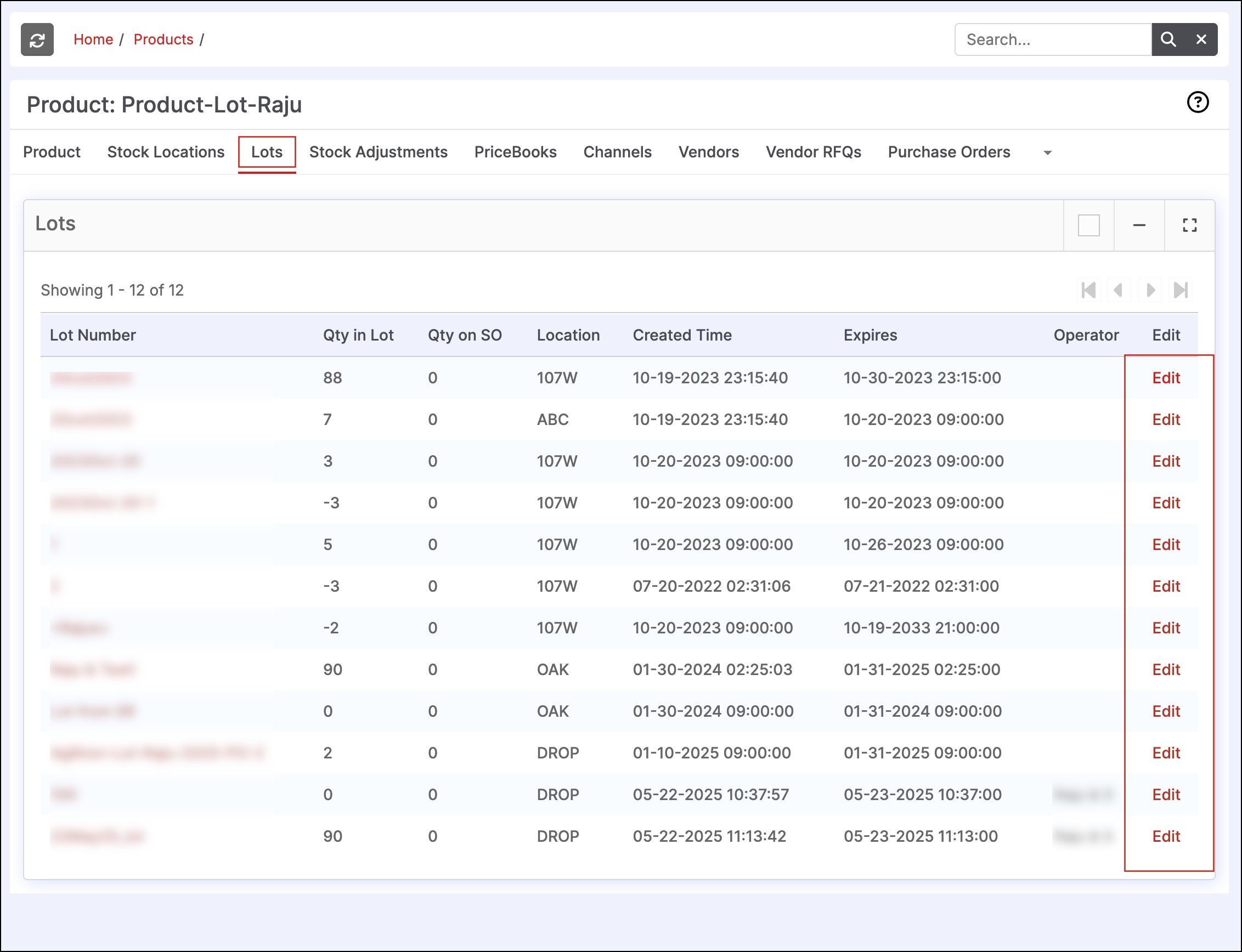Edit the lot located at ABC
The height and width of the screenshot is (952, 1242).
pyautogui.click(x=1166, y=420)
